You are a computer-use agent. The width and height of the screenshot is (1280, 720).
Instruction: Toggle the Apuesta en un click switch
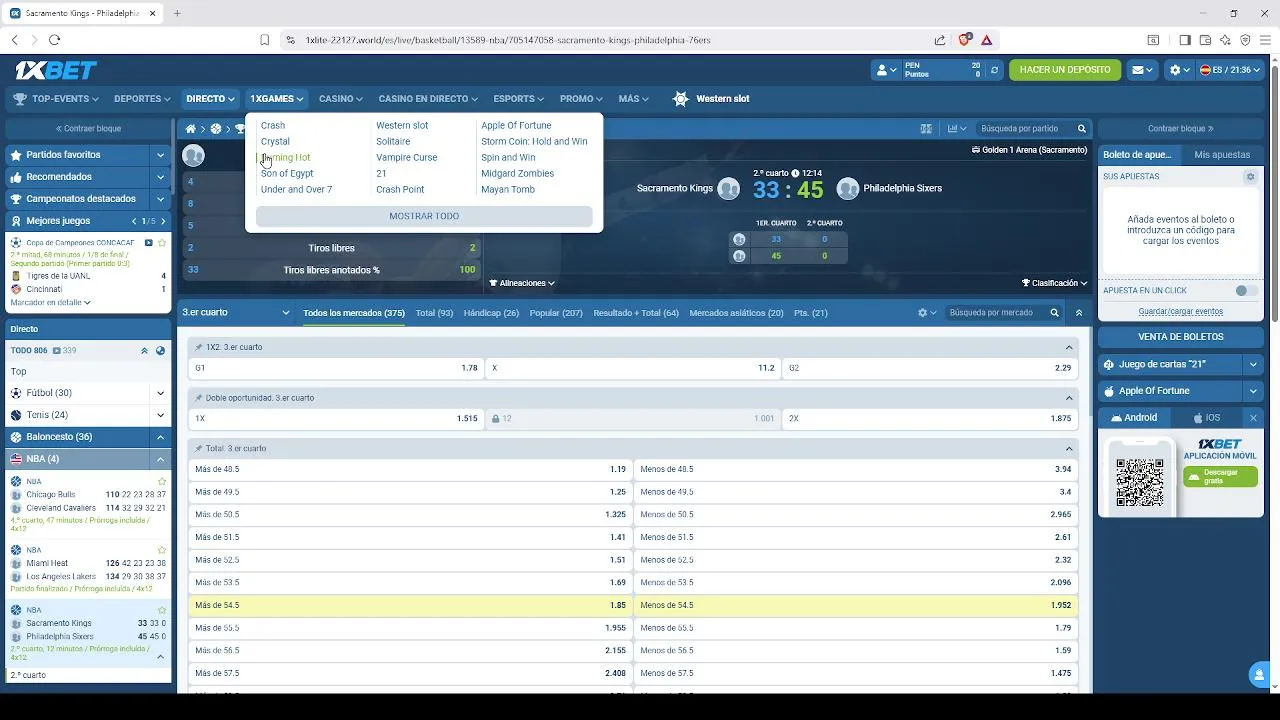tap(1246, 290)
